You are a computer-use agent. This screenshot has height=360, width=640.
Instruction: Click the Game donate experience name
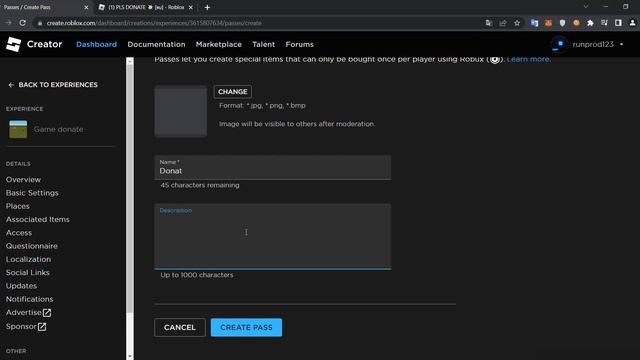pyautogui.click(x=58, y=129)
